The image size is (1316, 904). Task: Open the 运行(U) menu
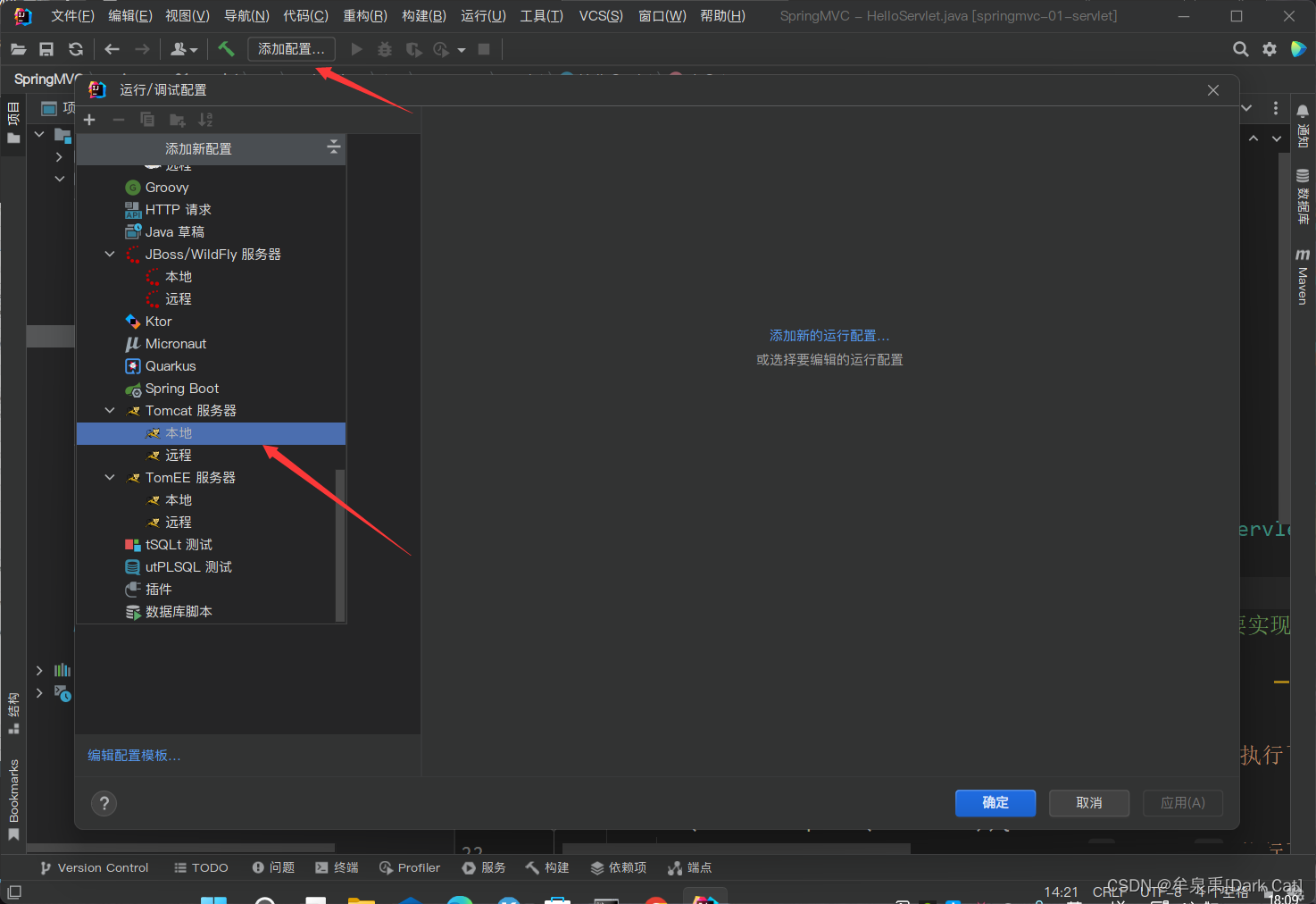[x=483, y=16]
